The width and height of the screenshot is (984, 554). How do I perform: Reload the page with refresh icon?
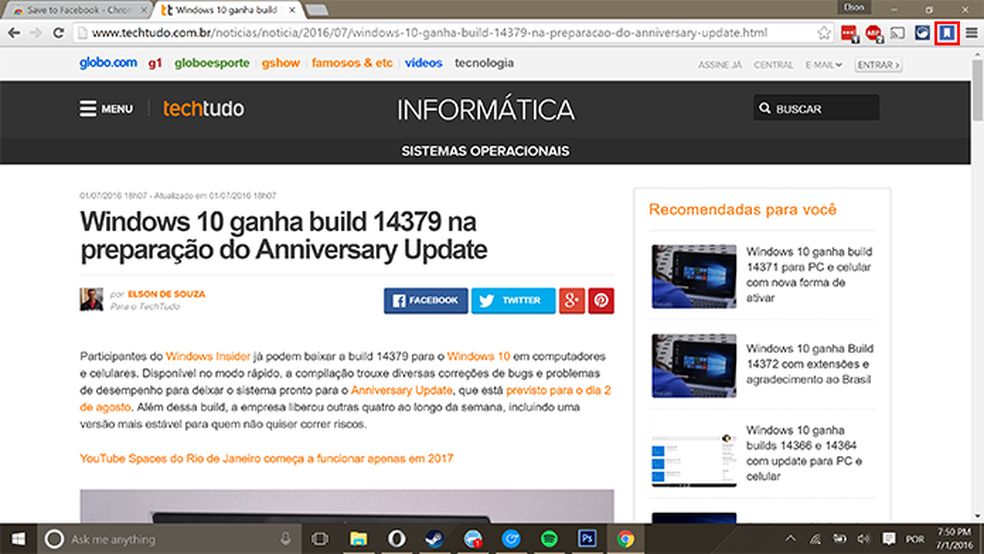pyautogui.click(x=58, y=33)
